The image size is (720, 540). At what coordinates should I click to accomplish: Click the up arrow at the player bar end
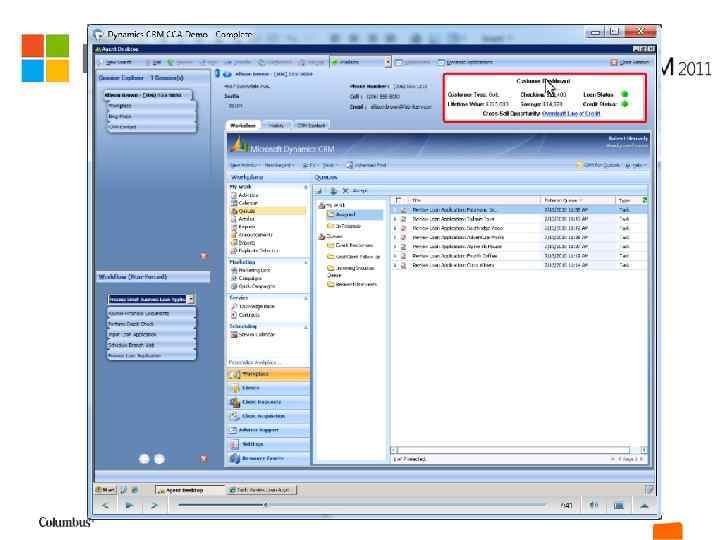point(644,506)
